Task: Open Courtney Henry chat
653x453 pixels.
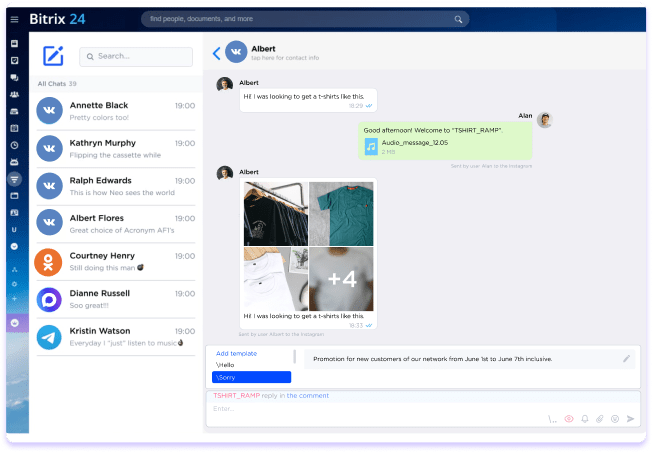Action: [x=116, y=261]
